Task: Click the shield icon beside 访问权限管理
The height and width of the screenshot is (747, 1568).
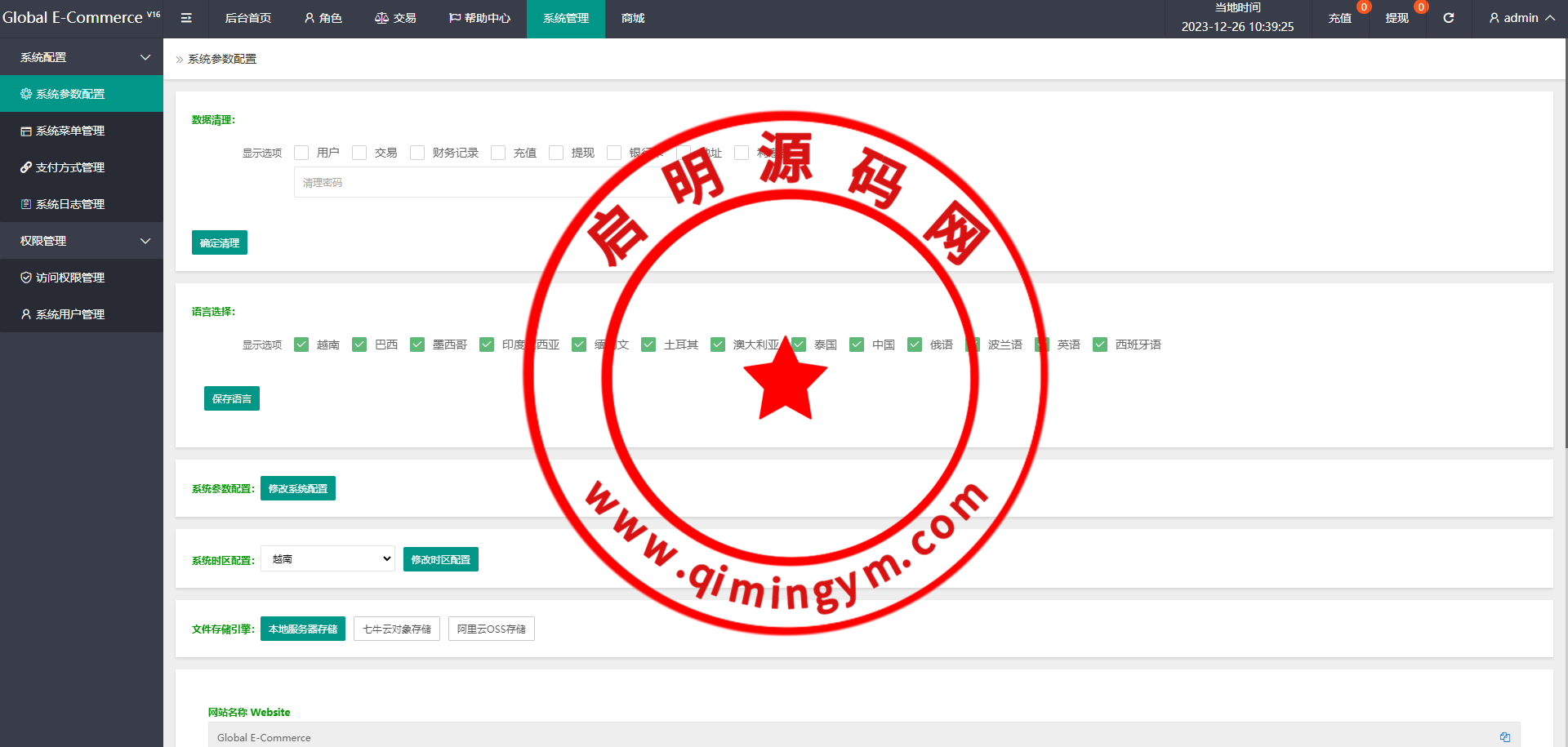Action: pyautogui.click(x=26, y=278)
